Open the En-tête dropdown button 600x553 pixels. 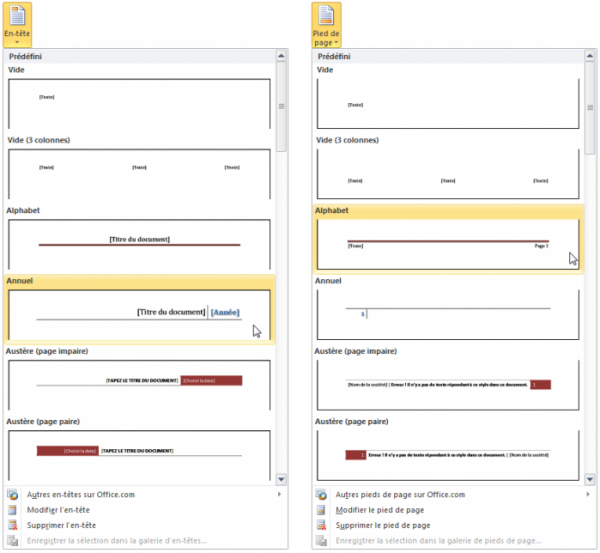tap(17, 25)
